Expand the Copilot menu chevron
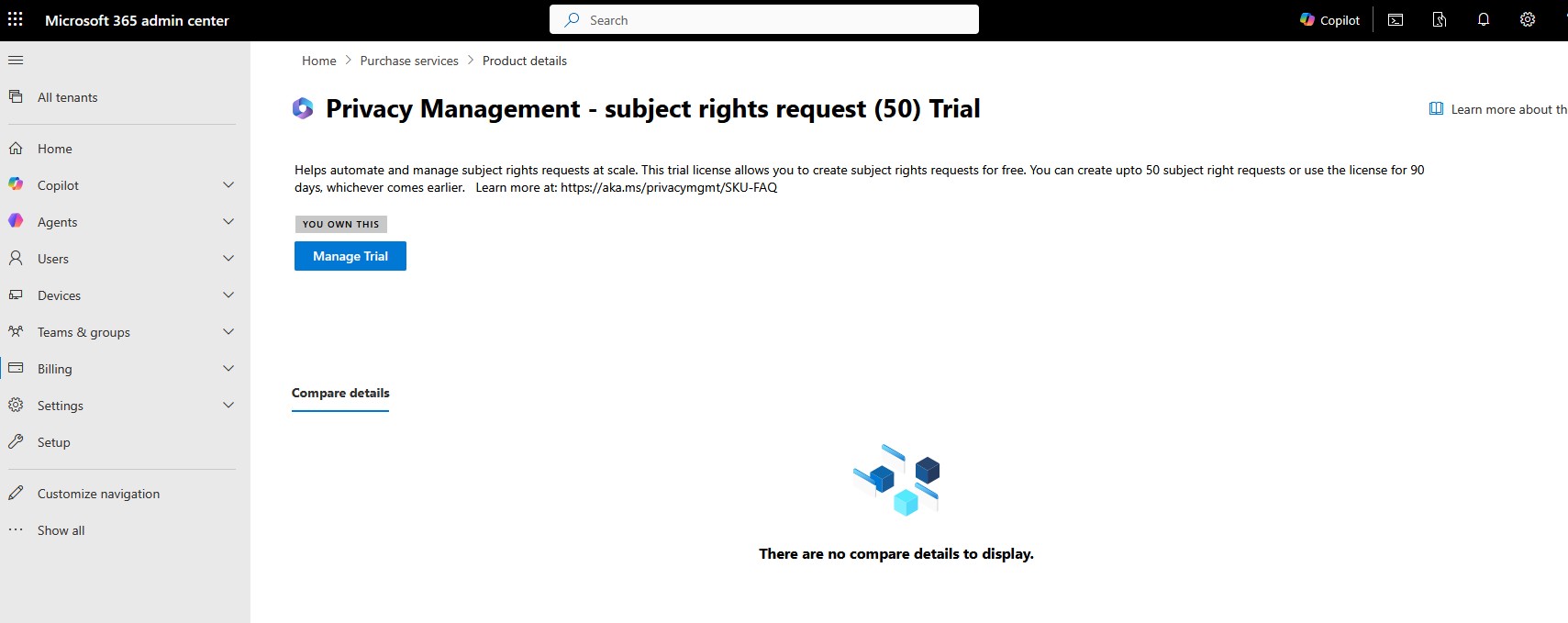This screenshot has height=623, width=1568. (228, 184)
